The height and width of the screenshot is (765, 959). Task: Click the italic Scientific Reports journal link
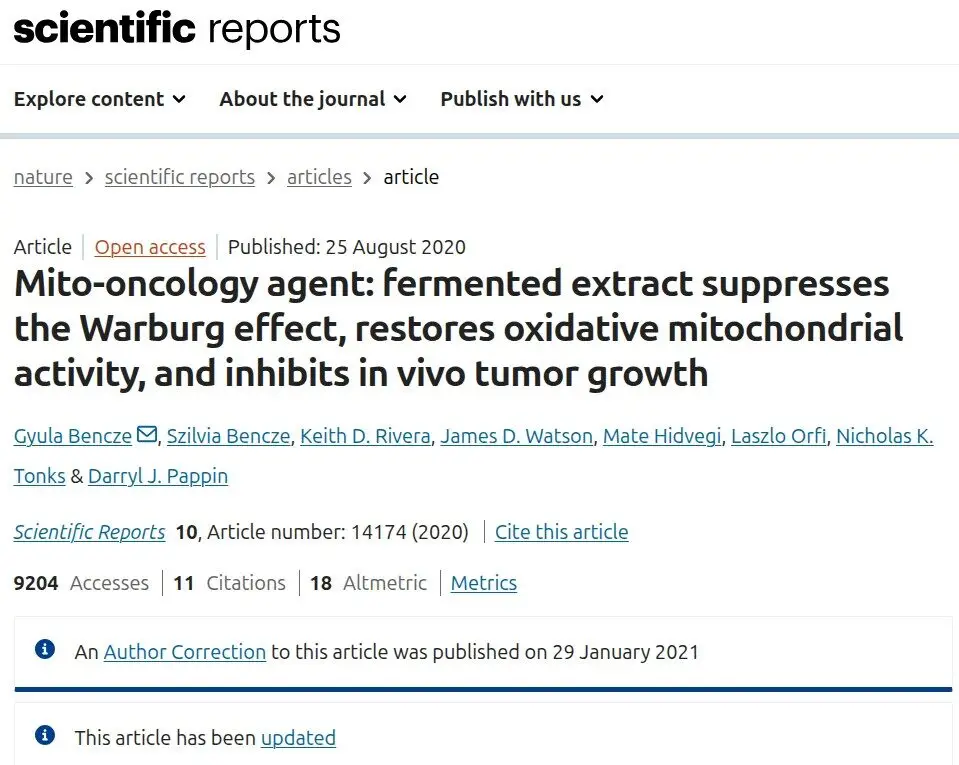(89, 532)
